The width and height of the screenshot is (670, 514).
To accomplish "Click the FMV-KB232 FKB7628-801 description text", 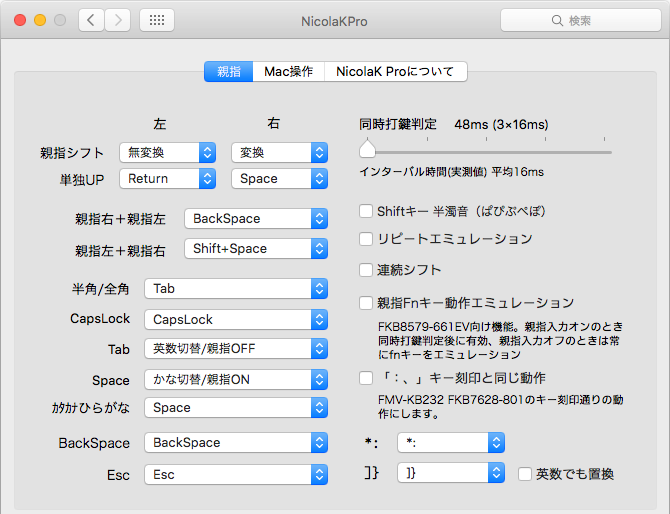I will tap(500, 407).
